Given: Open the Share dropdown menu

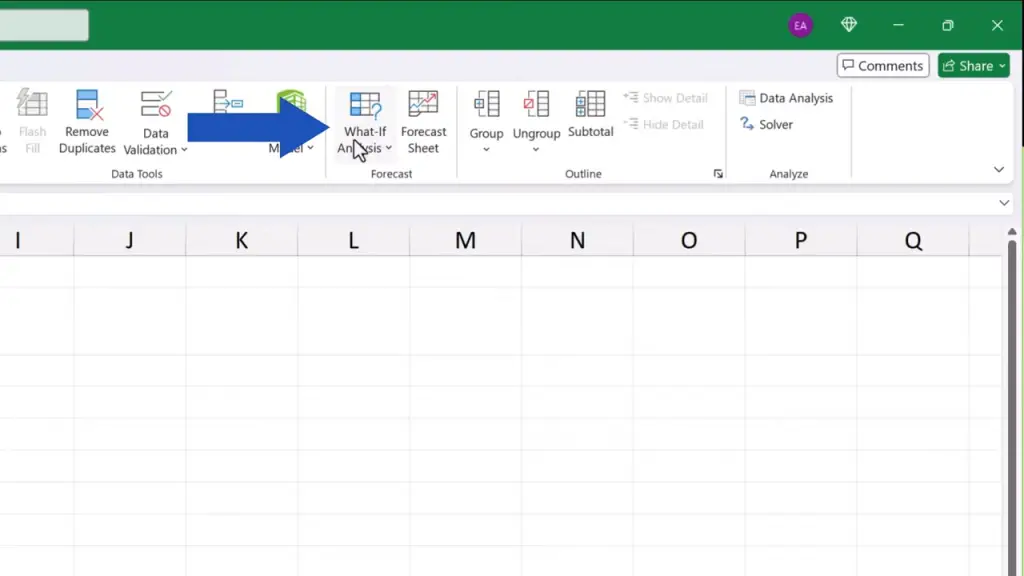Looking at the screenshot, I should 975,66.
